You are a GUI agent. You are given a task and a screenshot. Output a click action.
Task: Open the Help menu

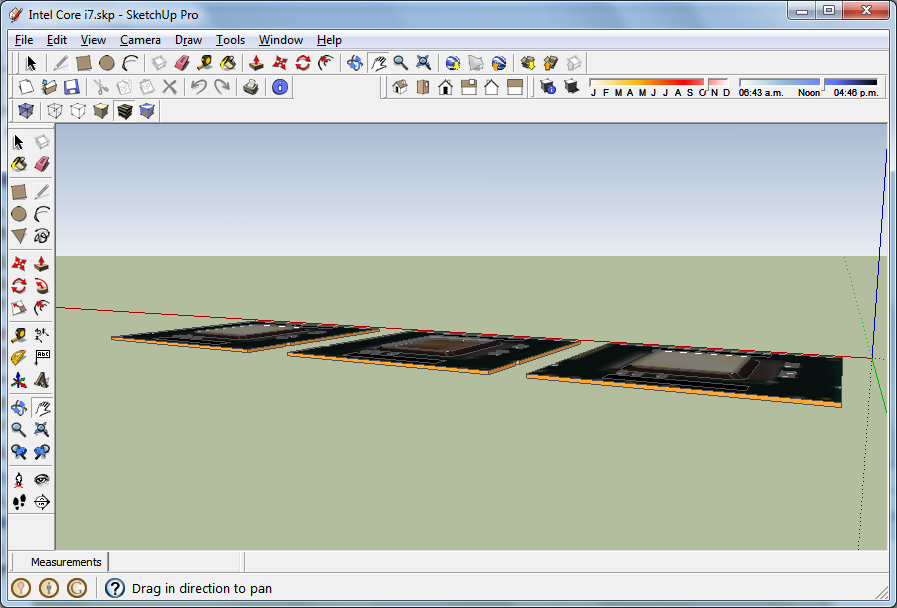[x=329, y=40]
